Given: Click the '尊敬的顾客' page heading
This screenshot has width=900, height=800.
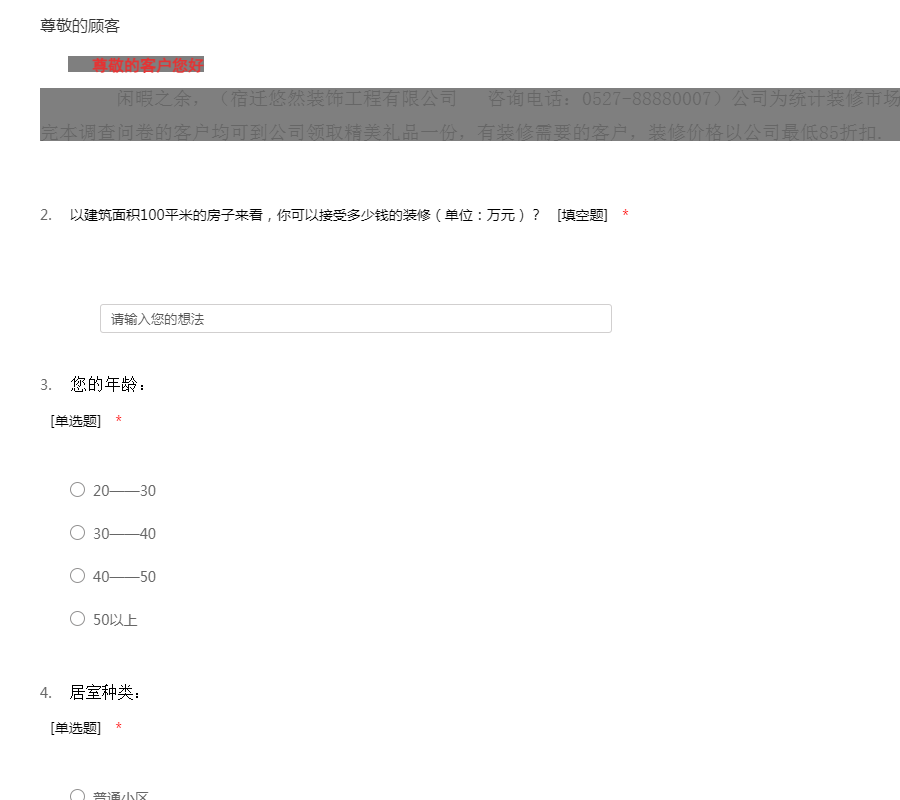Looking at the screenshot, I should pos(80,26).
